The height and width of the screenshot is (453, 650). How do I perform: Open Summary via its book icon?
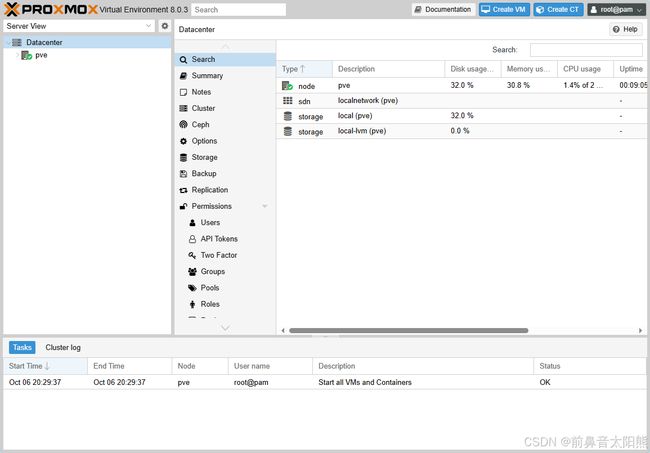pos(183,76)
